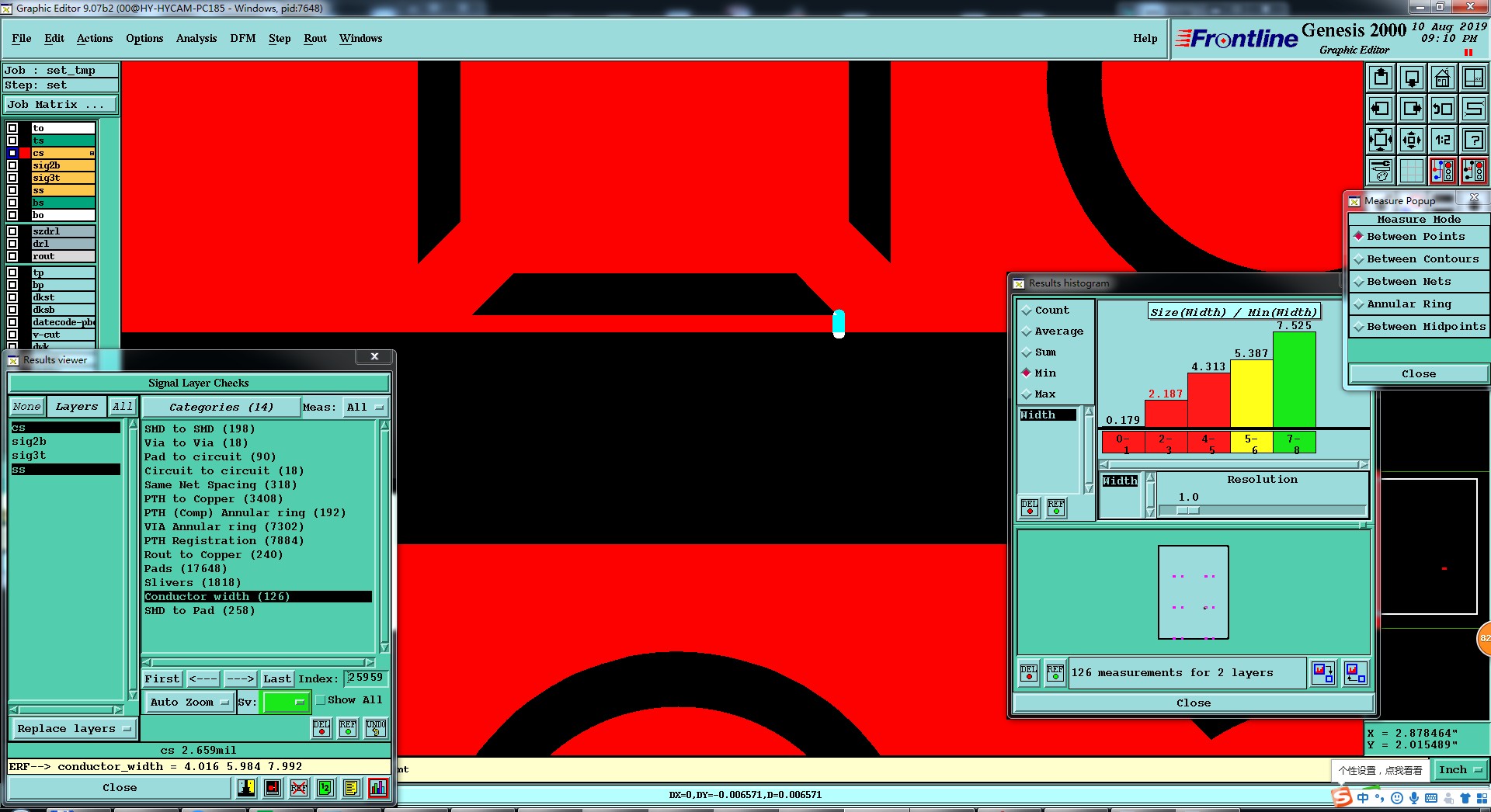The image size is (1491, 812).
Task: Click the previous view undo icon
Action: 1443,109
